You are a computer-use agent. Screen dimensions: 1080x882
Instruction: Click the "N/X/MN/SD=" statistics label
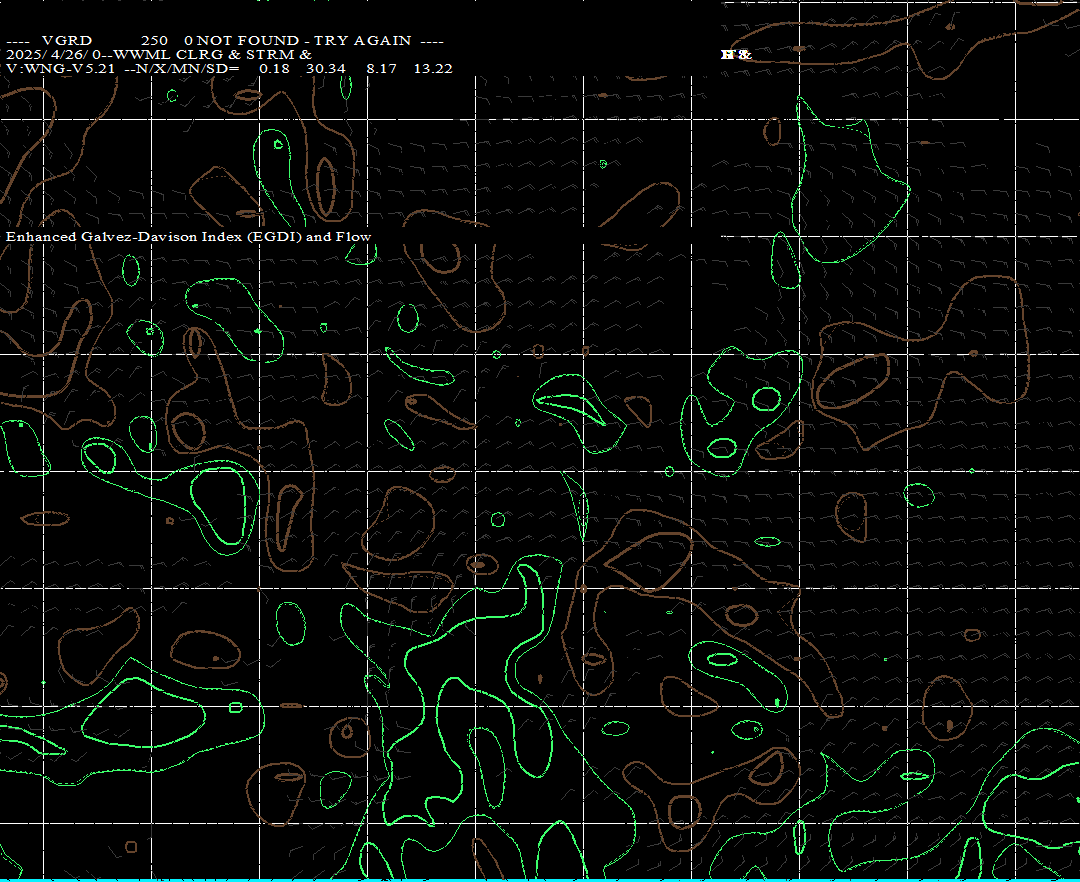pyautogui.click(x=187, y=69)
